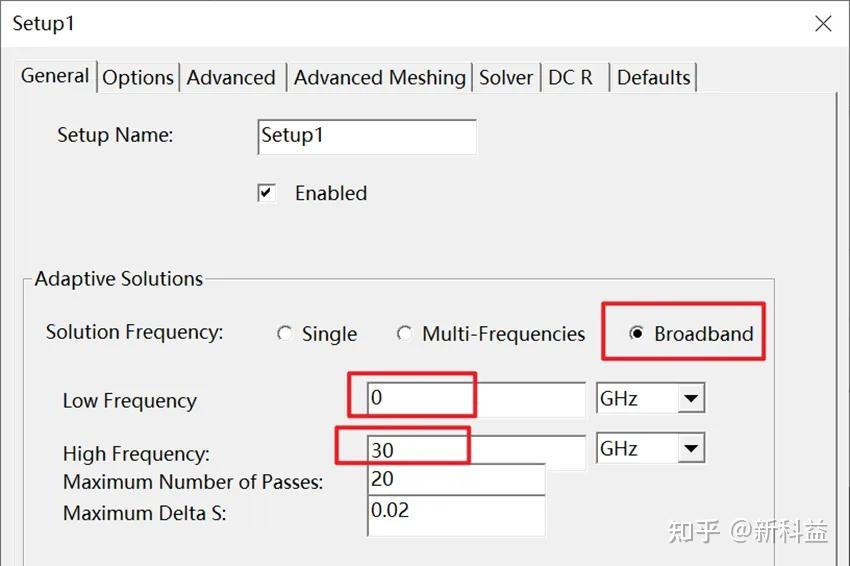Click the Setup Name text field
This screenshot has width=850, height=566.
(x=367, y=137)
